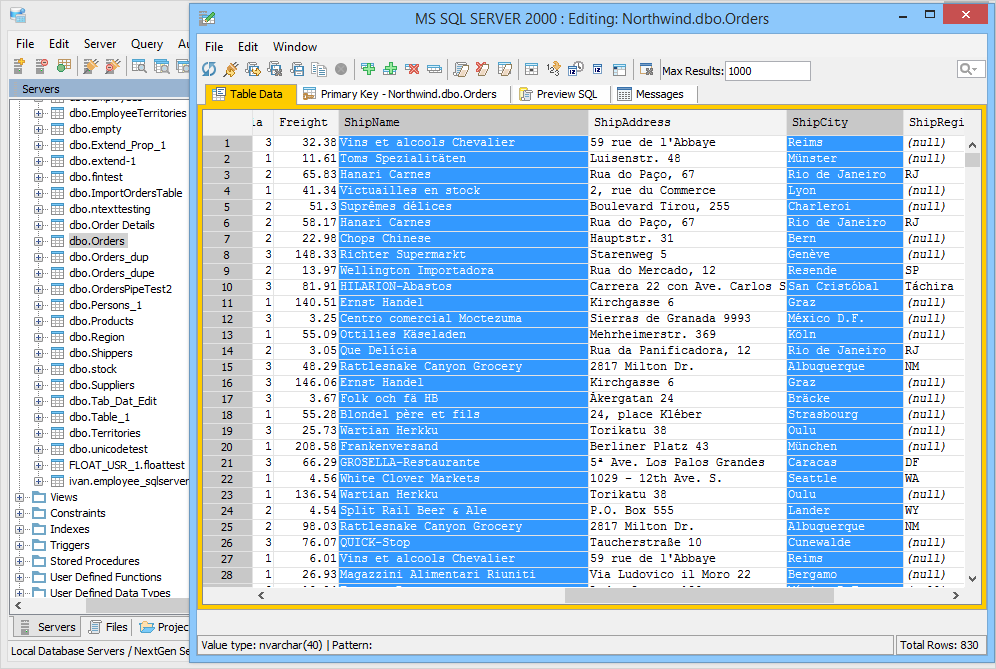This screenshot has width=996, height=669.
Task: Click the blue row edit icon beside delete
Action: [434, 69]
